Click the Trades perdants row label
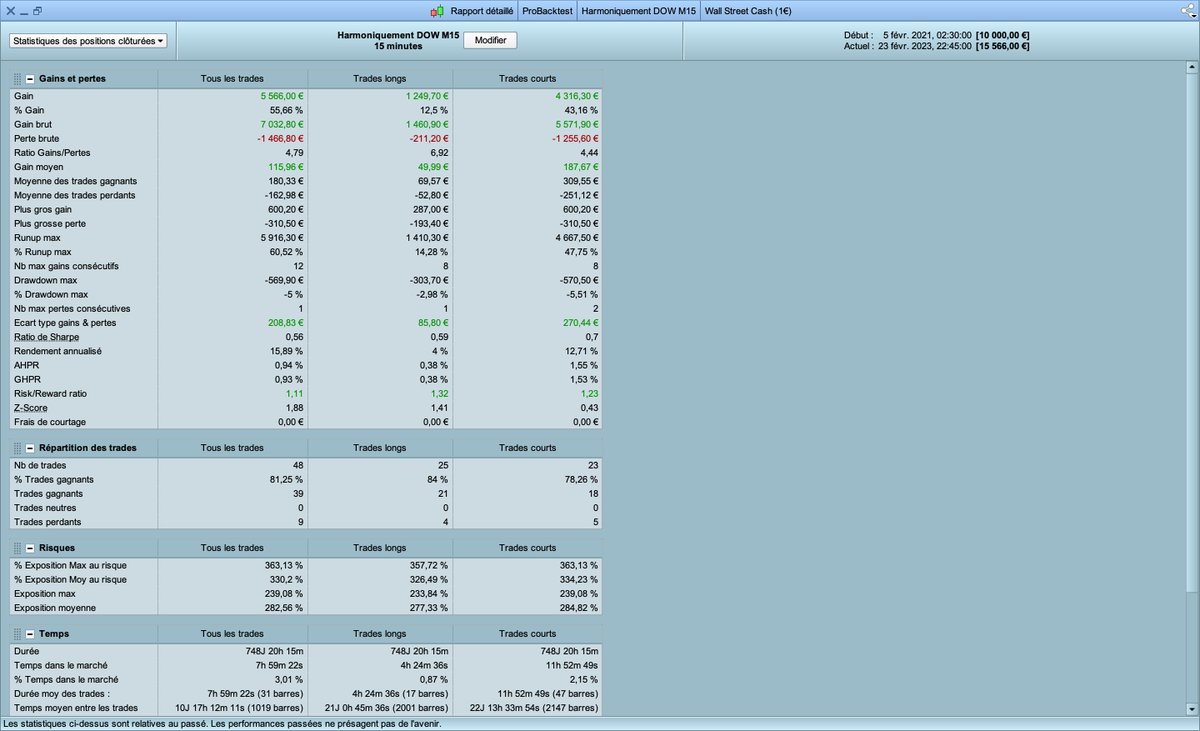This screenshot has width=1200, height=731. (x=46, y=522)
